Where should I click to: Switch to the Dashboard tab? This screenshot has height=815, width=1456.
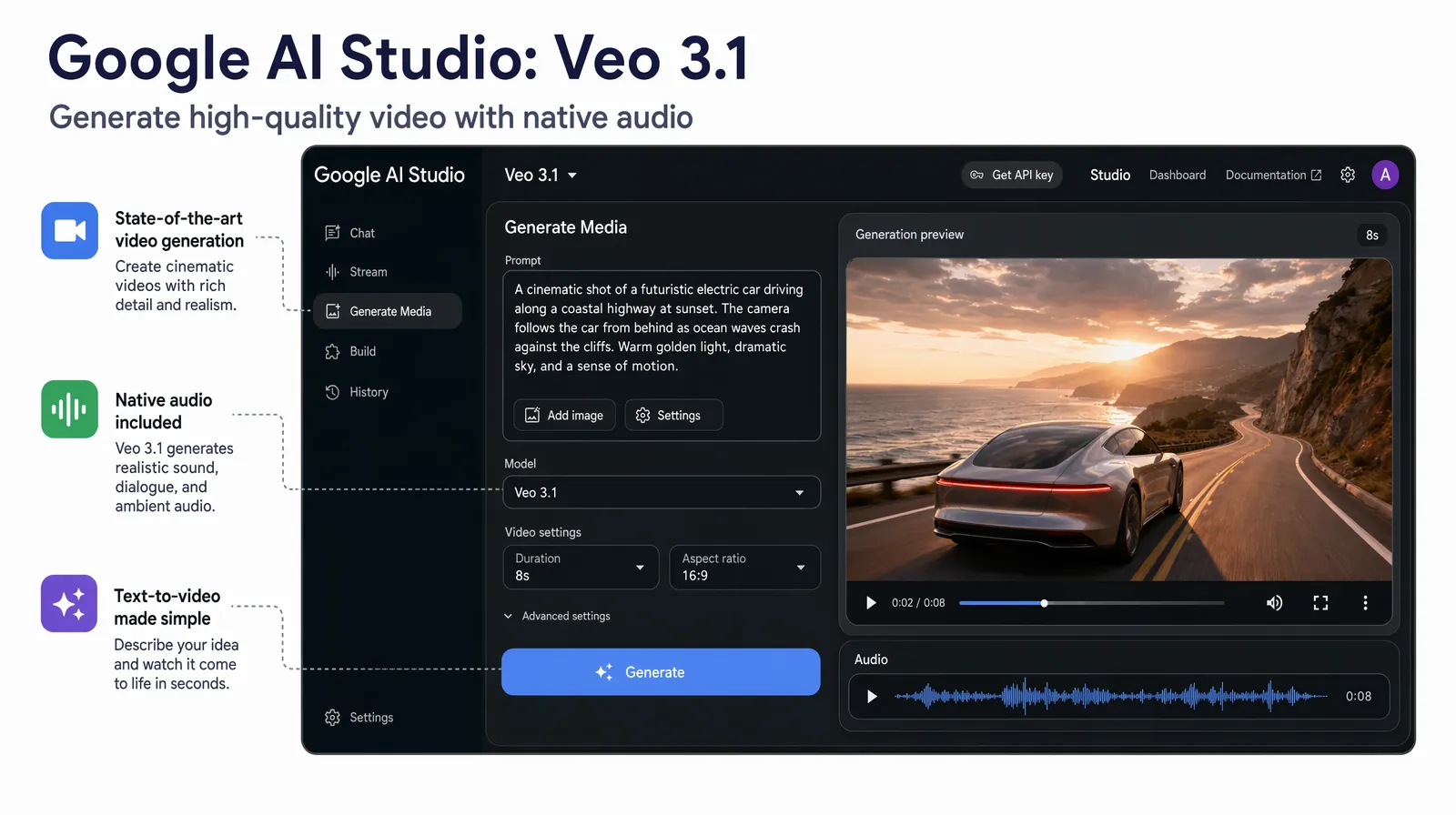pyautogui.click(x=1178, y=175)
